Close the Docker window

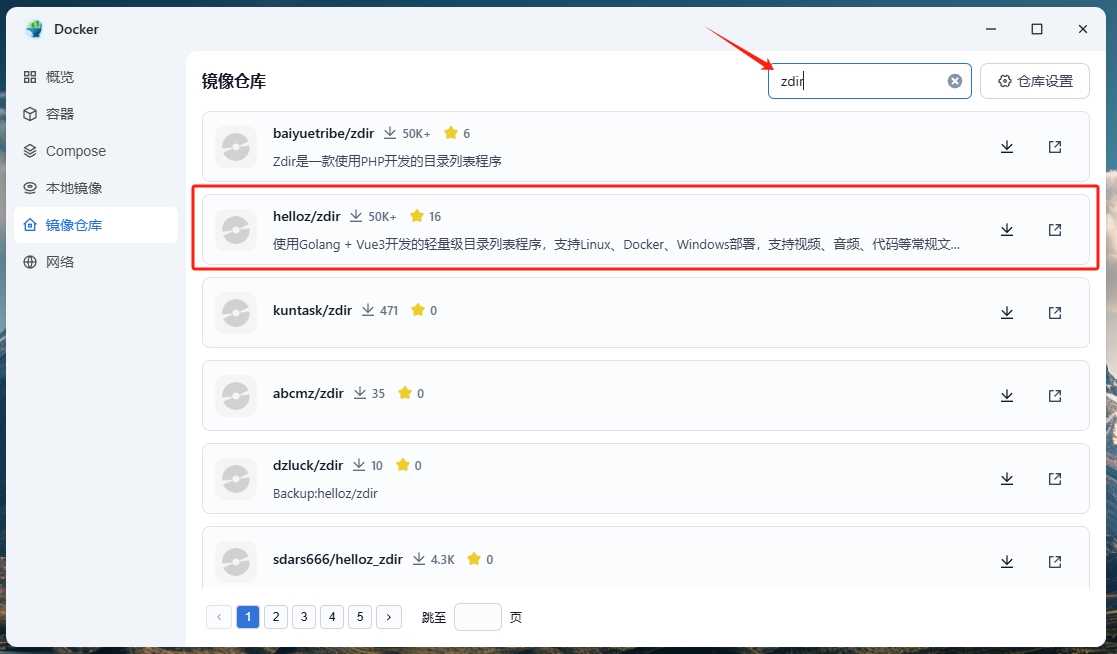(1083, 29)
